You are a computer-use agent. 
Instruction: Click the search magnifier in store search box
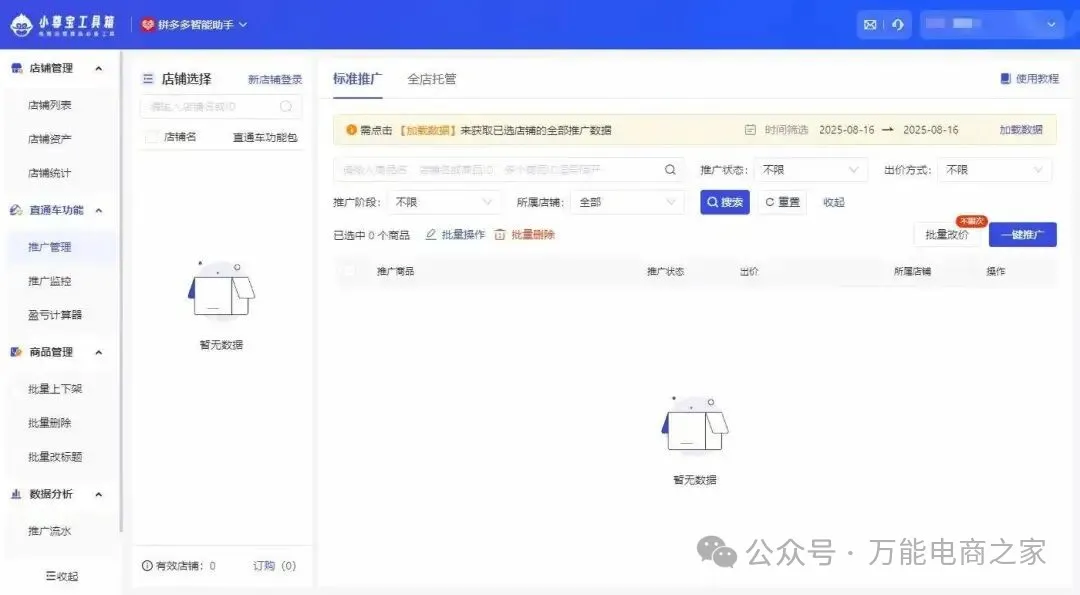(x=286, y=106)
